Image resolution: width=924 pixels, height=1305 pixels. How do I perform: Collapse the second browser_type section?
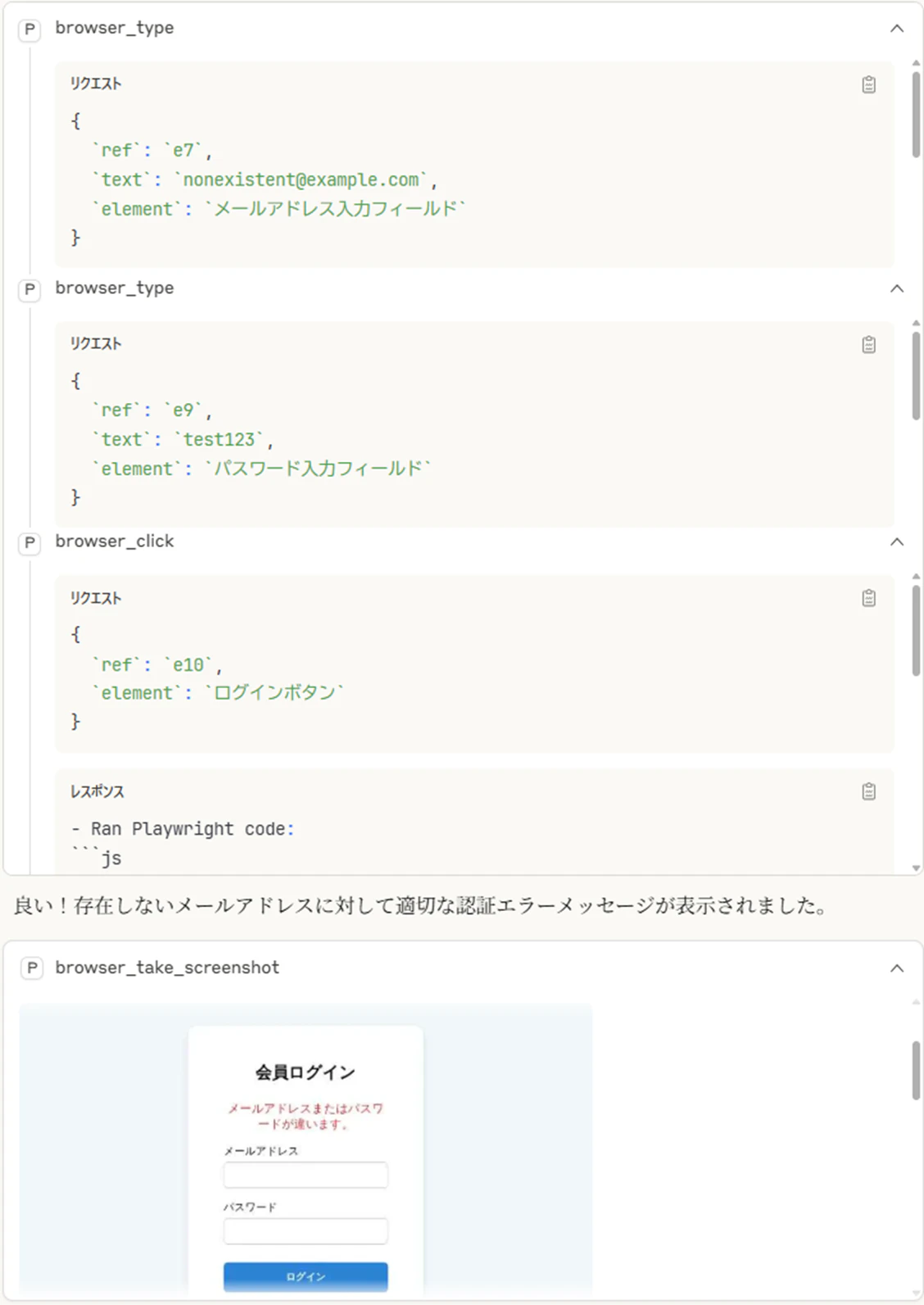[x=897, y=288]
